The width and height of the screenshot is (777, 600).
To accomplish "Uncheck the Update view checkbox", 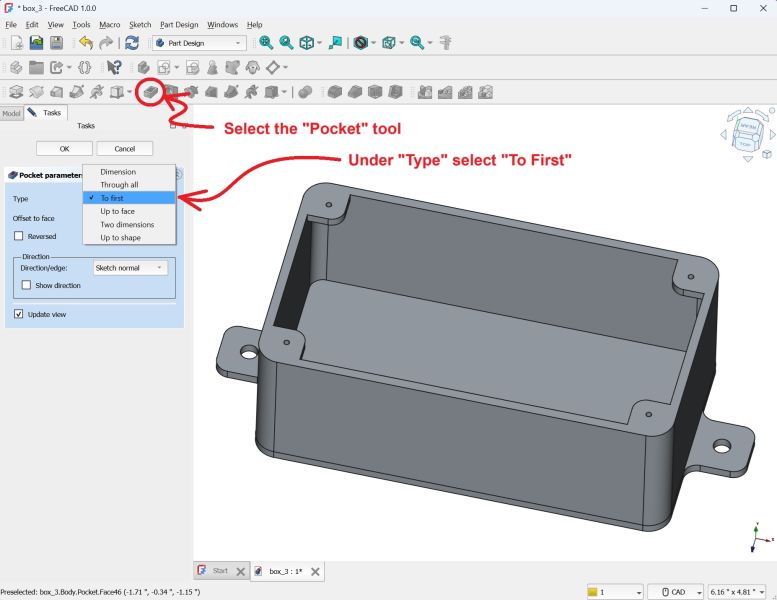I will pos(19,314).
